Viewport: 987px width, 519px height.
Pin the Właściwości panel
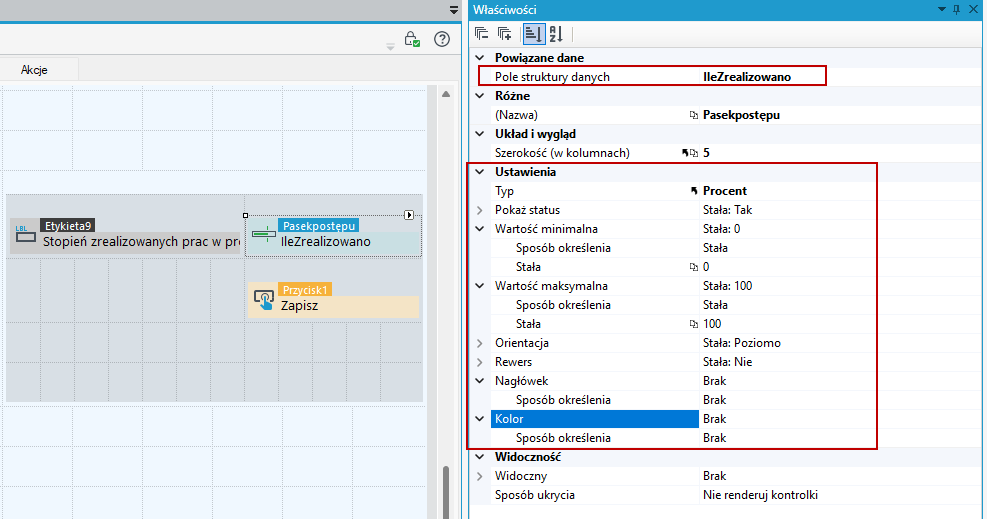957,9
